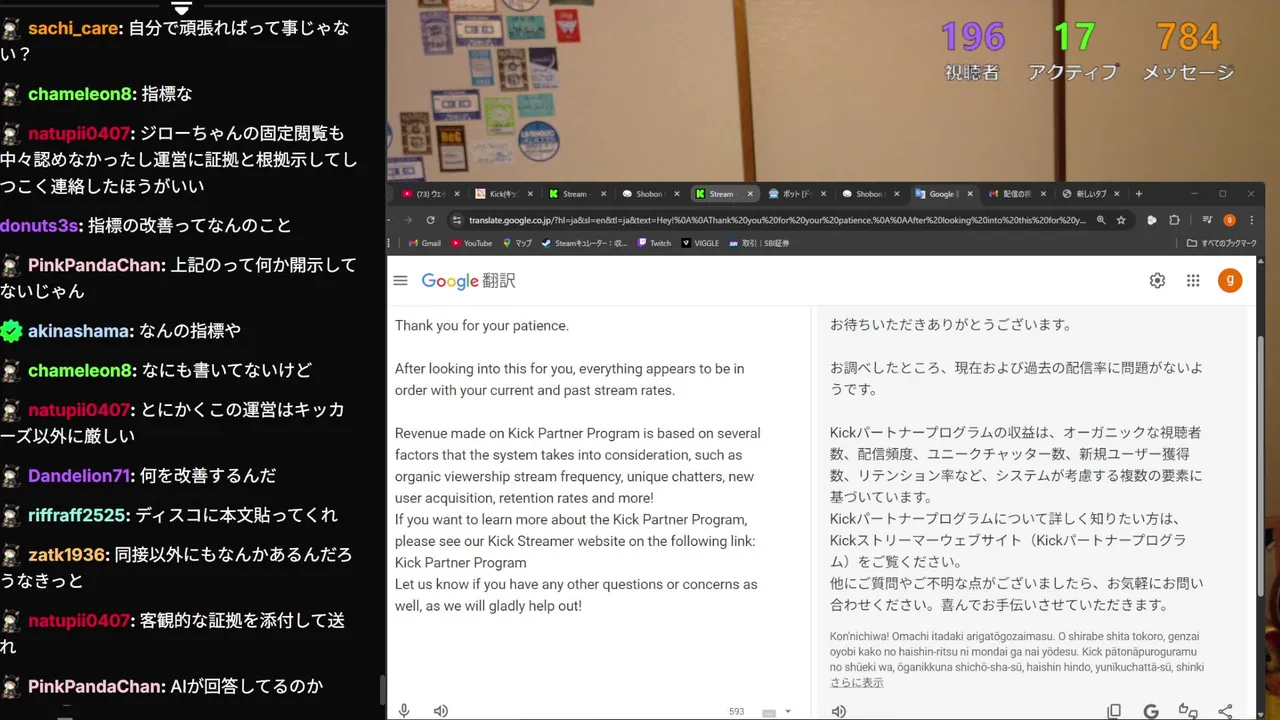
Task: Open a new browser tab
Action: coord(1138,194)
